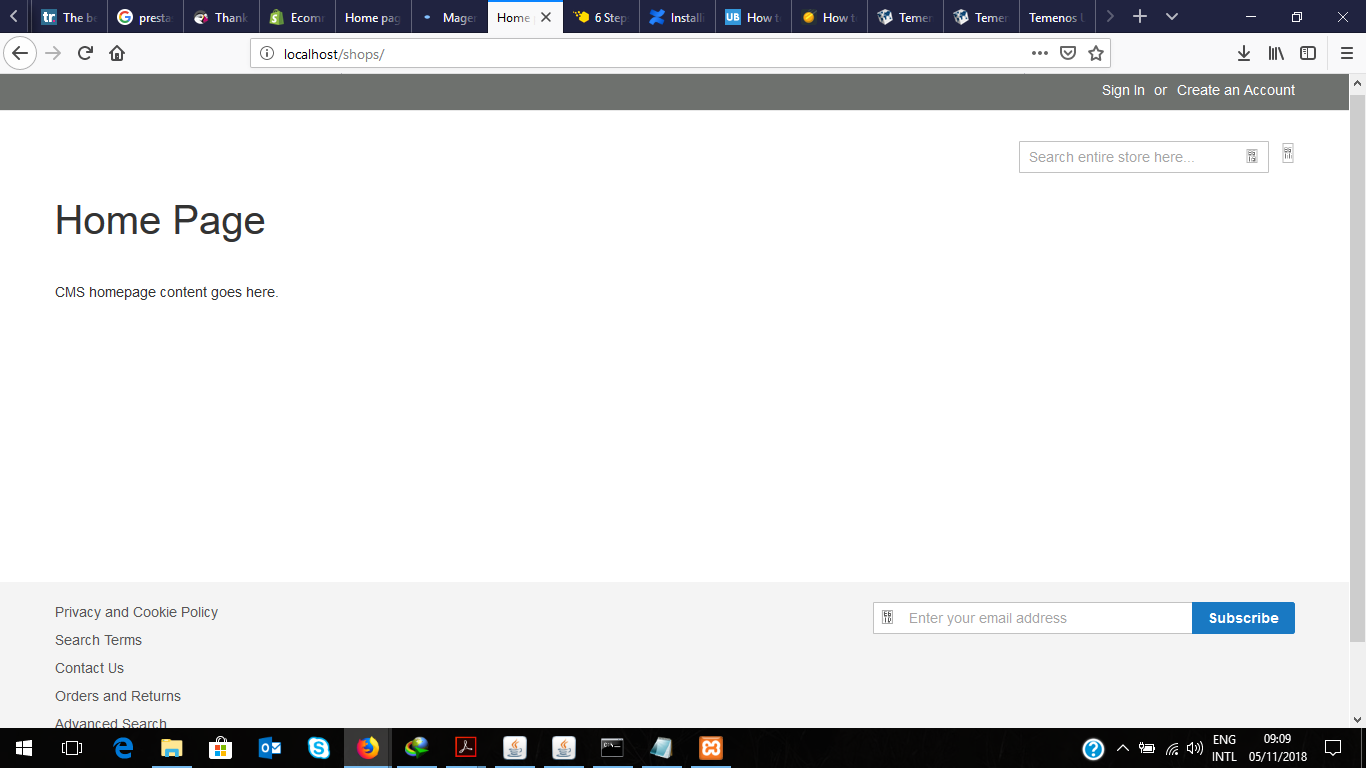Click the envelope icon beside the newsletter field
The image size is (1366, 768).
[x=887, y=617]
